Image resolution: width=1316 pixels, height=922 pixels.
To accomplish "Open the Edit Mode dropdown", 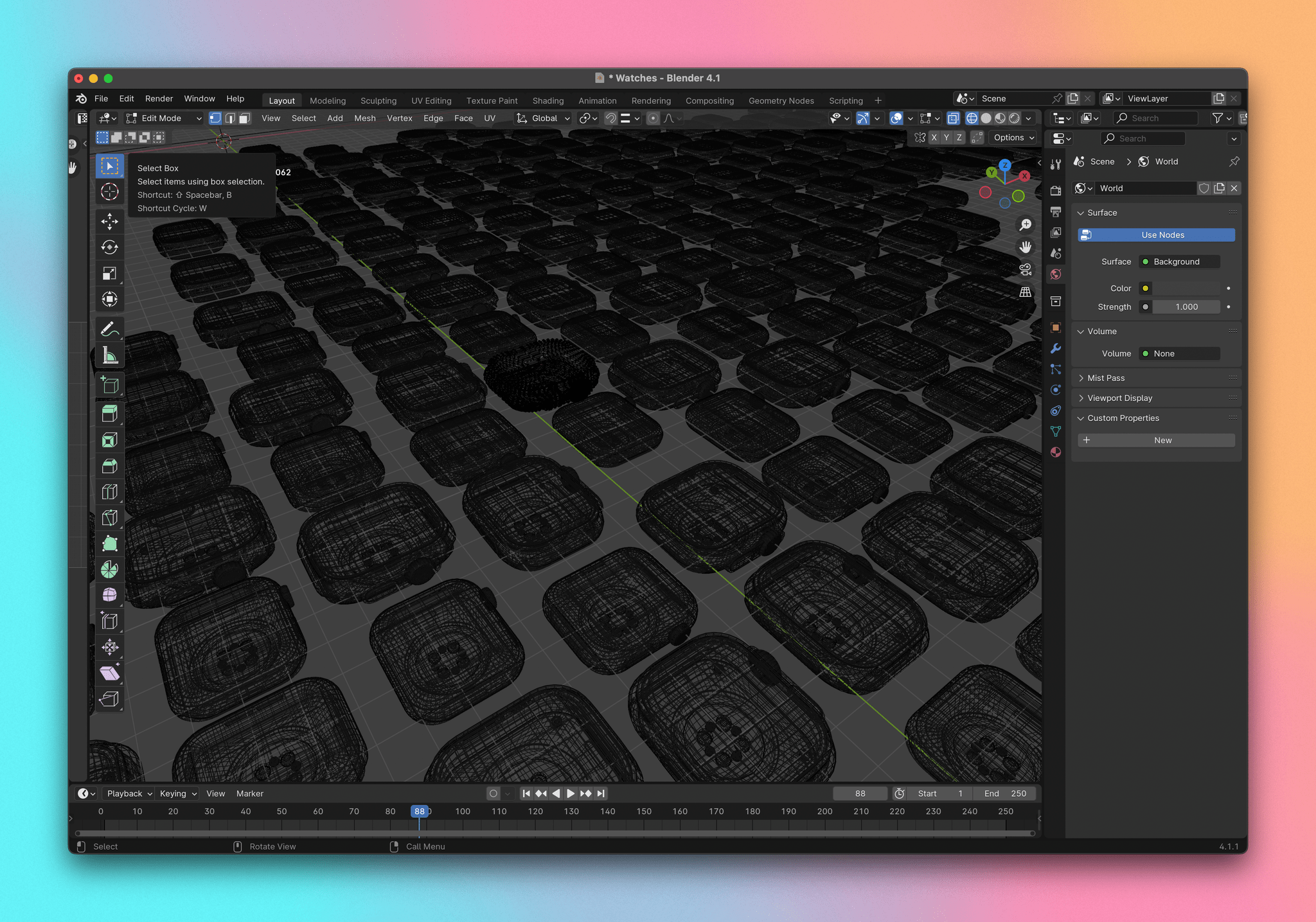I will 164,118.
